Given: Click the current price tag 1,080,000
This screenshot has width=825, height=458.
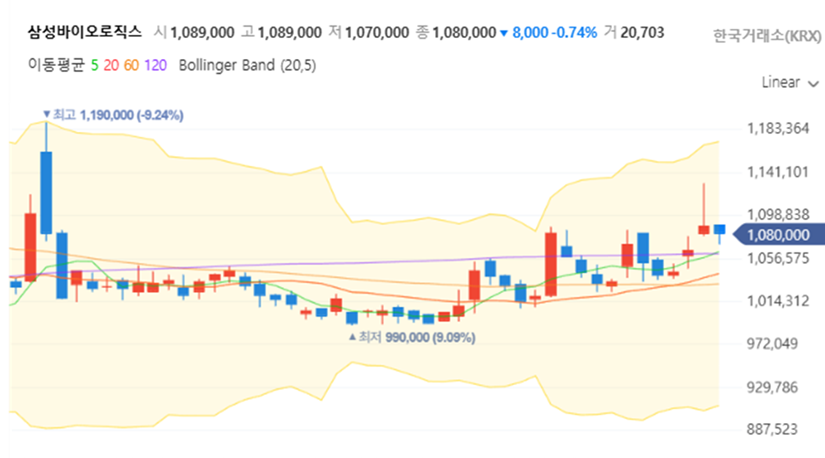Looking at the screenshot, I should [x=779, y=234].
